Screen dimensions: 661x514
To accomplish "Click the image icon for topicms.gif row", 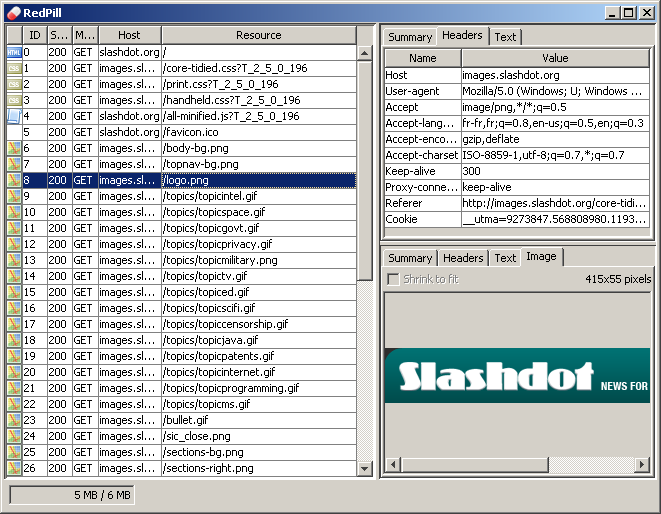I will point(14,405).
